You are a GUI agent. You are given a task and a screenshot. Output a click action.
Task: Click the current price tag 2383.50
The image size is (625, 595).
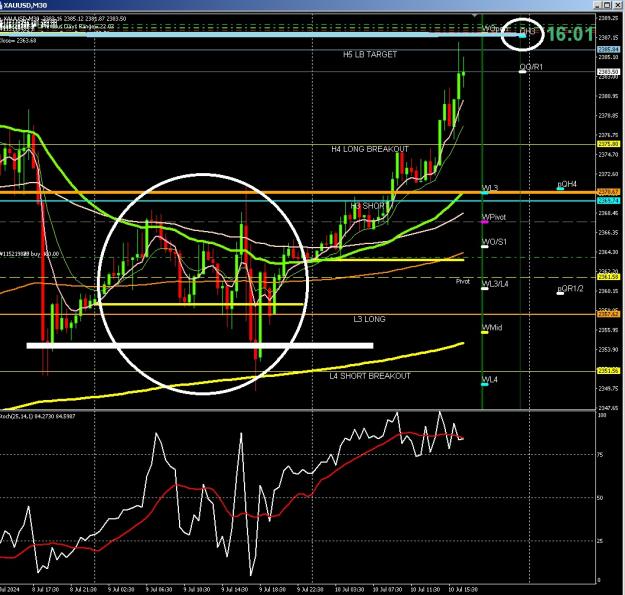pos(608,72)
